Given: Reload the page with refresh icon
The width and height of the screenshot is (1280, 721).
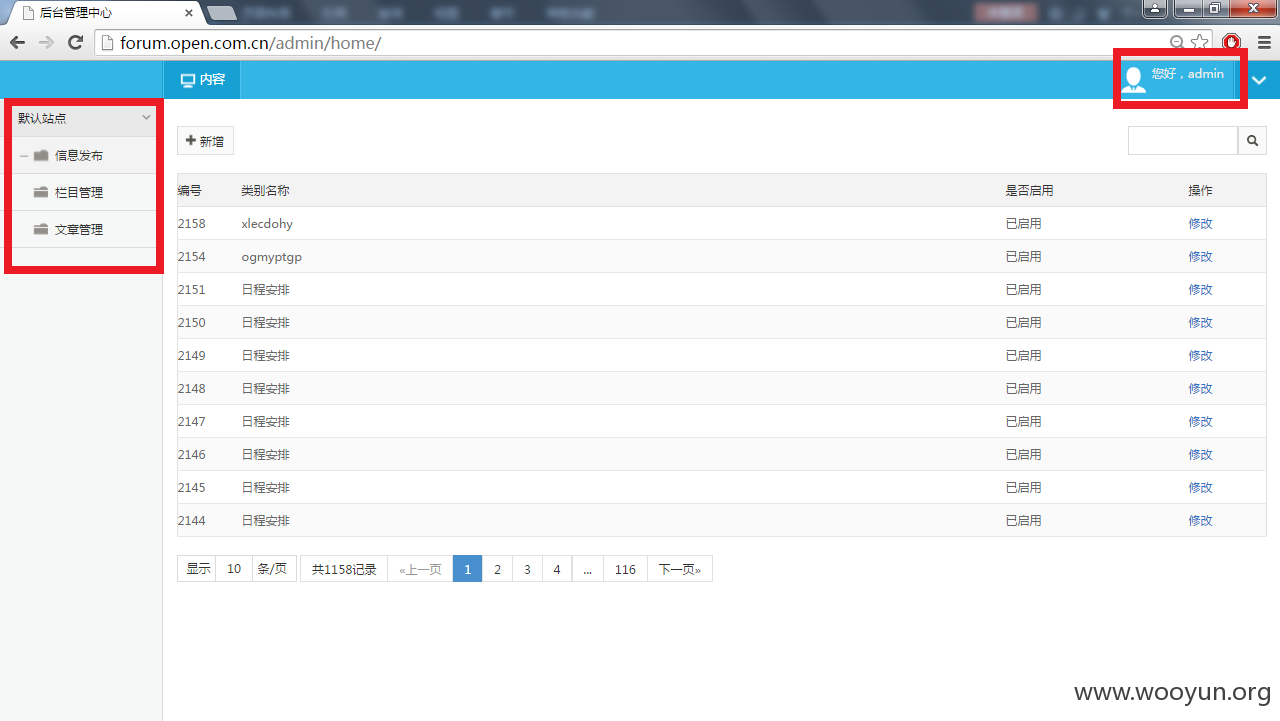Looking at the screenshot, I should (75, 42).
